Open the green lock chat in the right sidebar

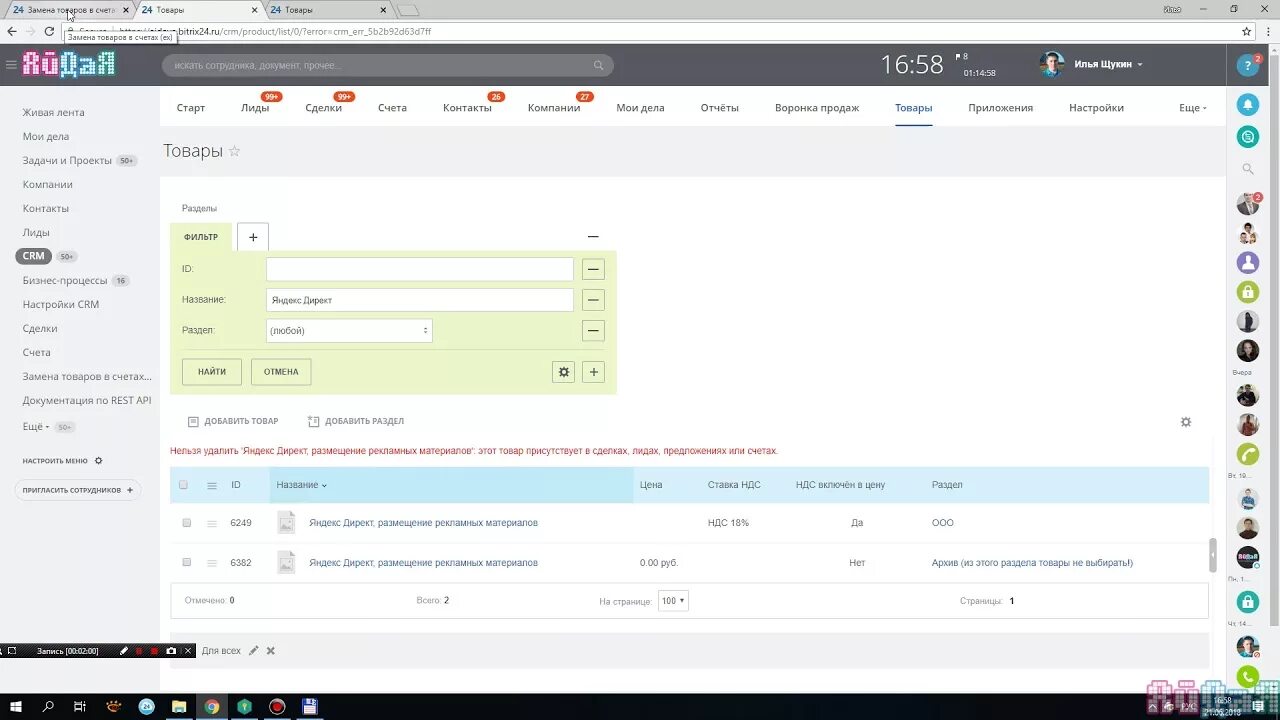click(1248, 292)
